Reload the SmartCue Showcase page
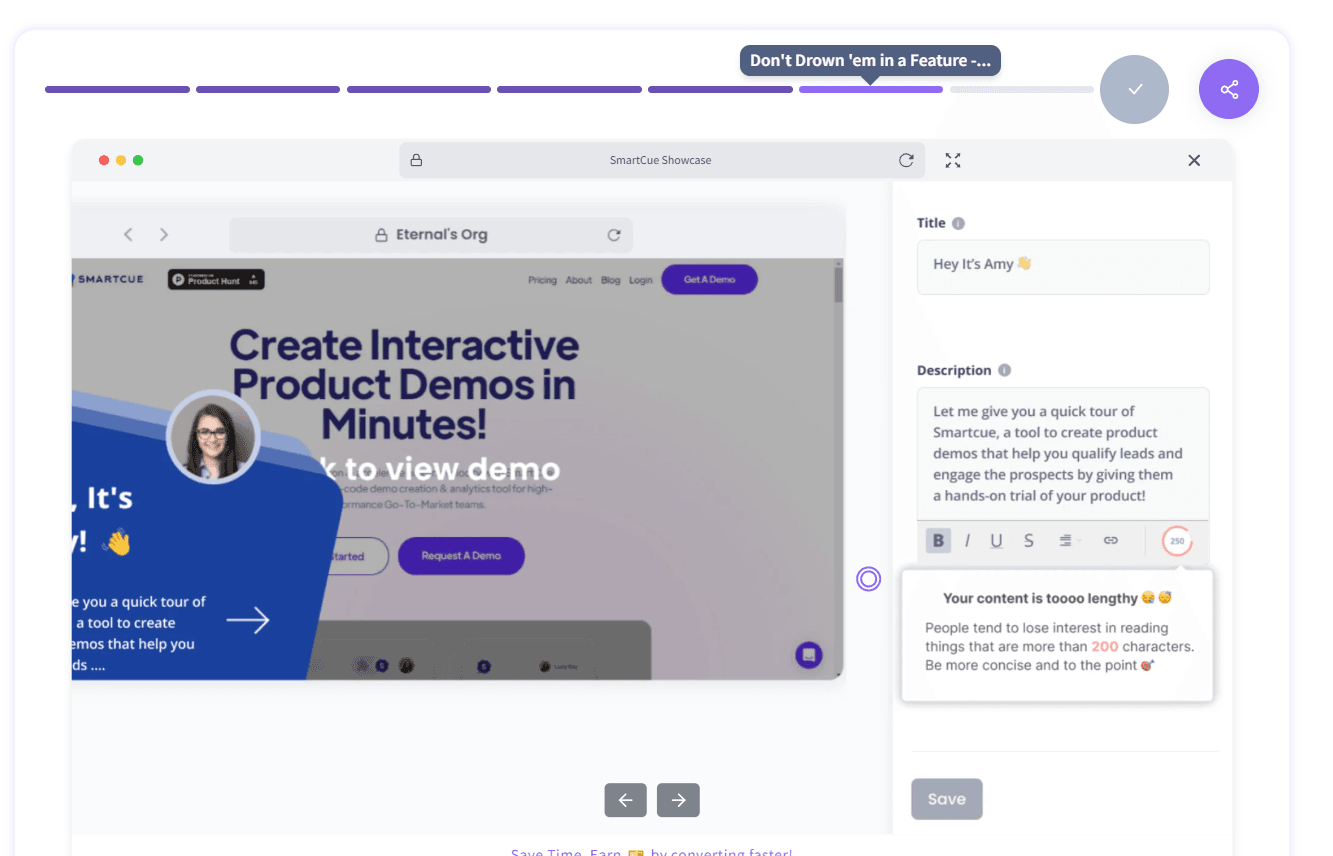Viewport: 1333px width, 856px height. 906,160
